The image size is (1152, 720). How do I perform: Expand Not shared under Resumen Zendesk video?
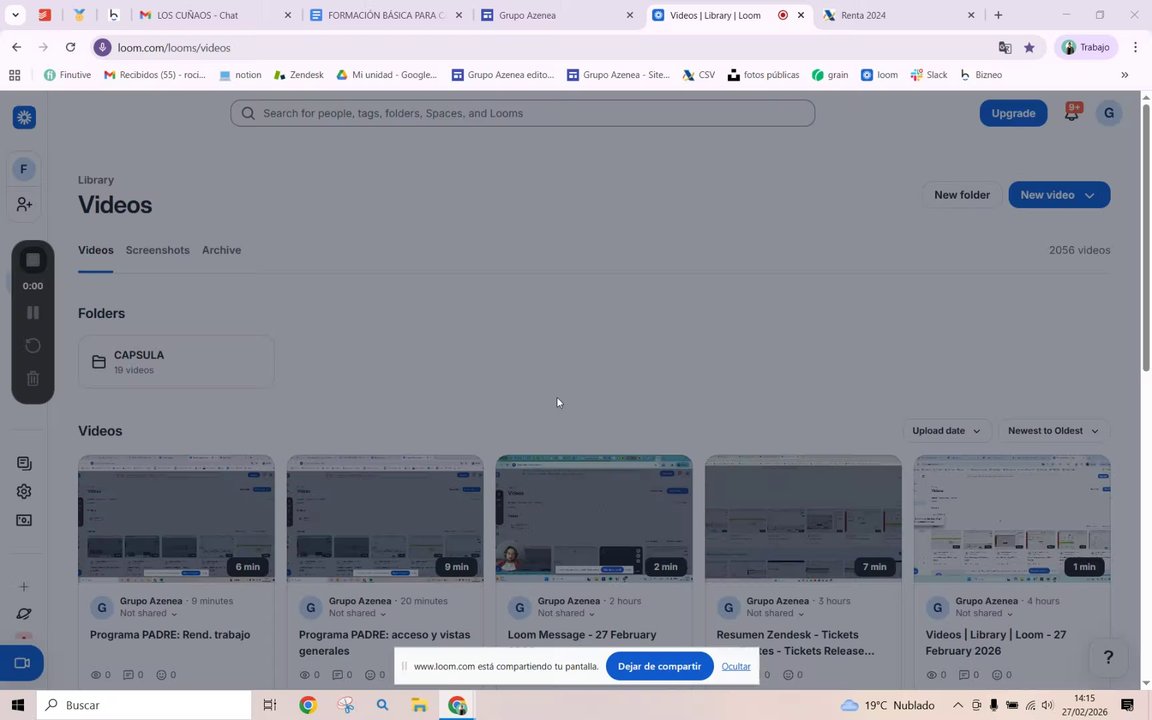pos(775,613)
